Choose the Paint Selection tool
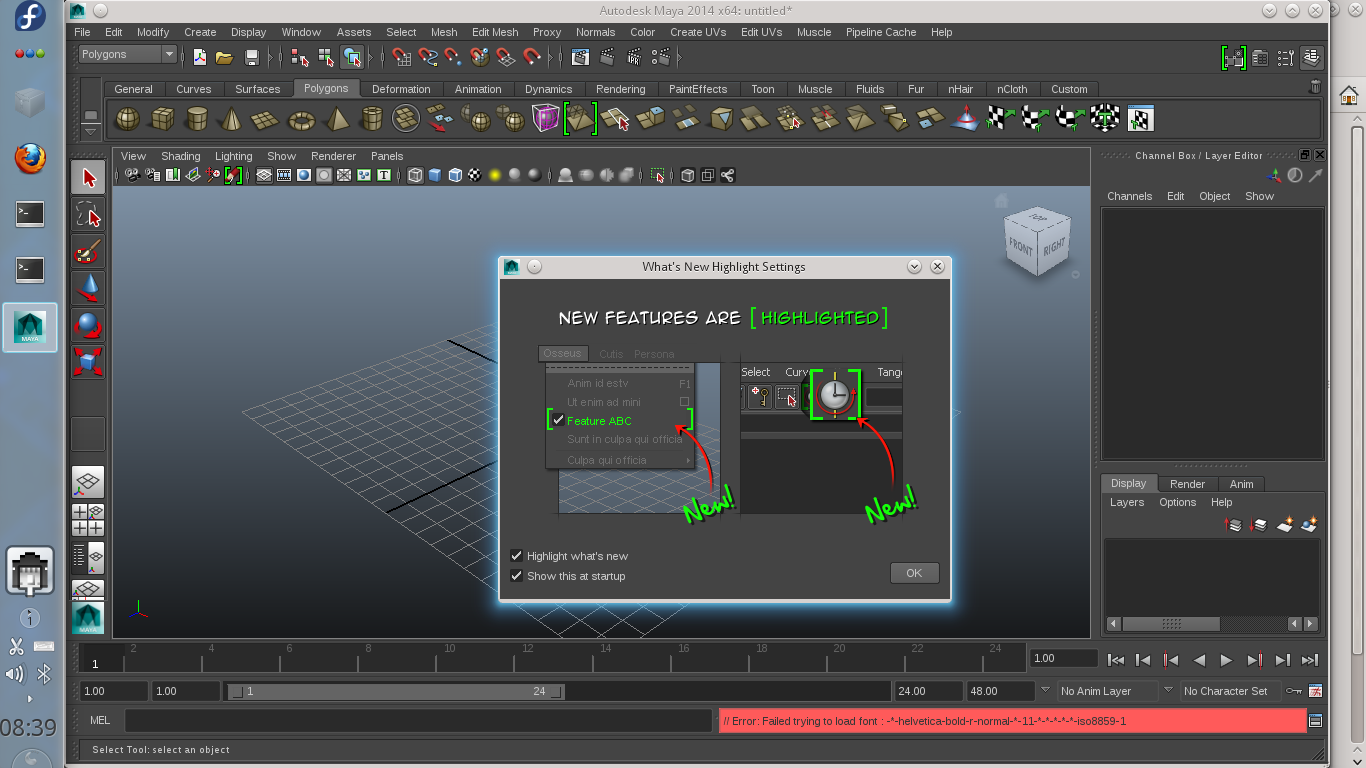This screenshot has width=1366, height=768. 88,251
